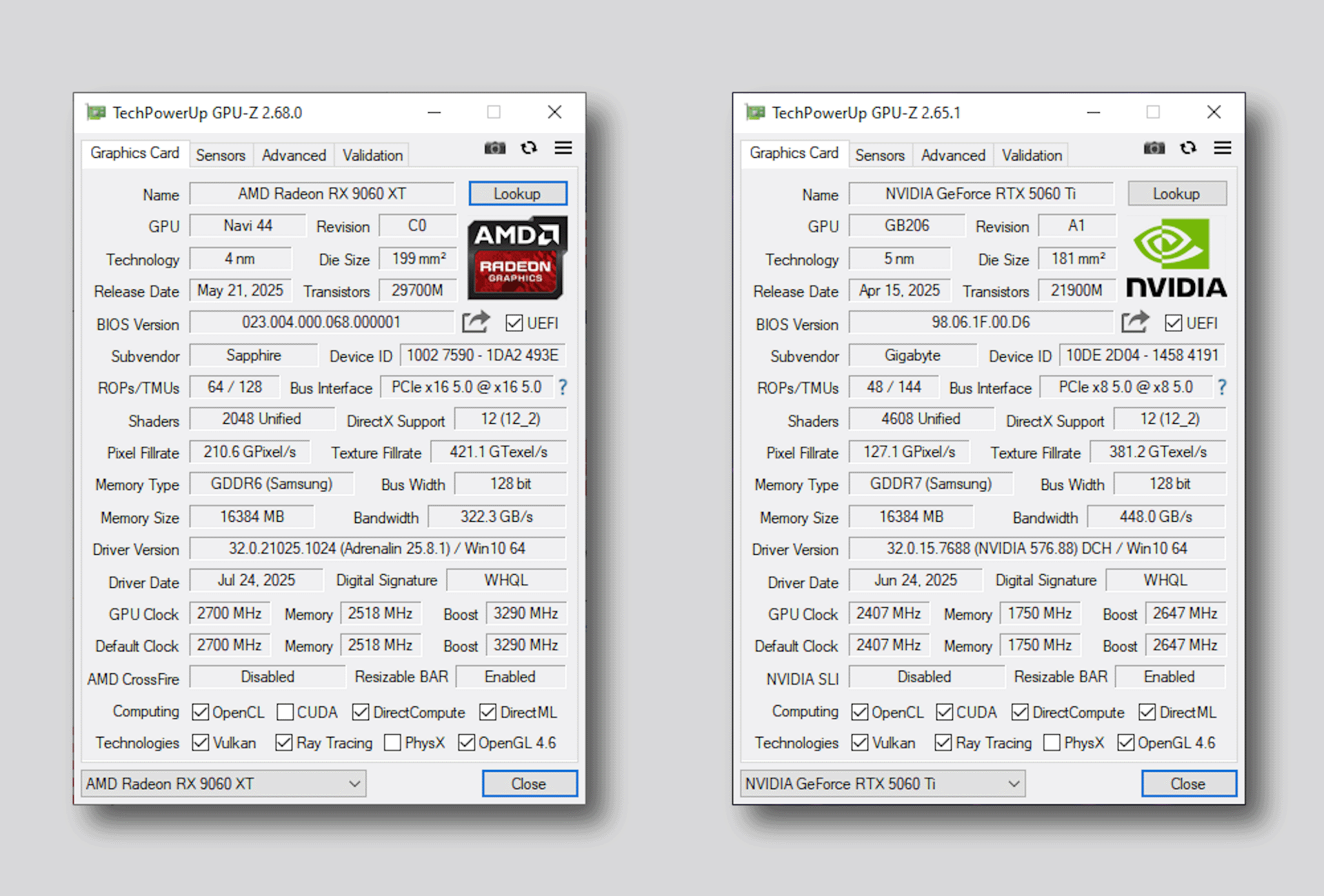Image resolution: width=1324 pixels, height=896 pixels.
Task: Click refresh icon in AMD GPU-Z window
Action: tap(529, 148)
